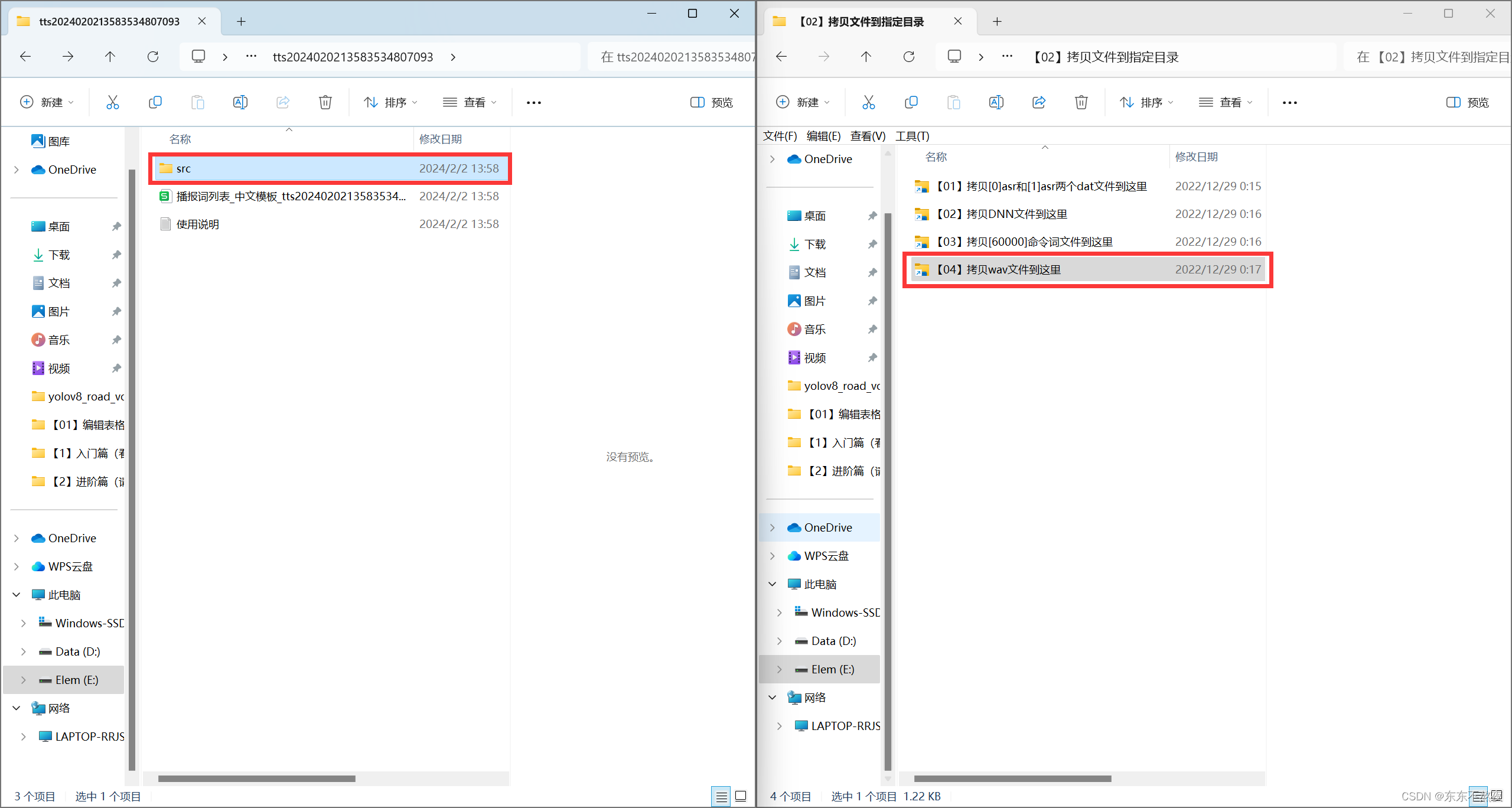The width and height of the screenshot is (1512, 808).
Task: Click the Rename icon in left window toolbar
Action: (x=240, y=102)
